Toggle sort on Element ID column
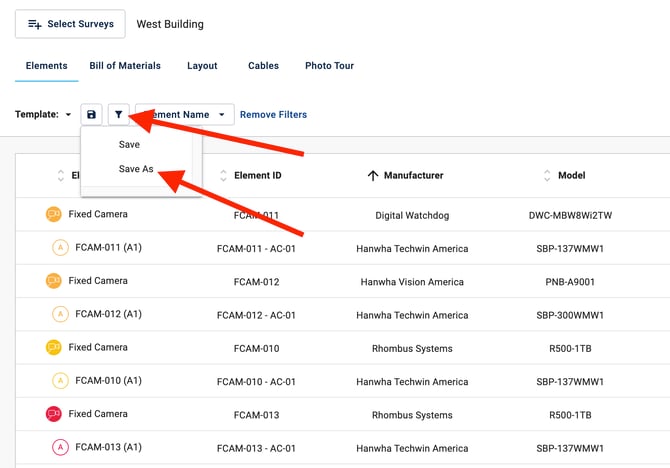The image size is (670, 468). tap(223, 176)
